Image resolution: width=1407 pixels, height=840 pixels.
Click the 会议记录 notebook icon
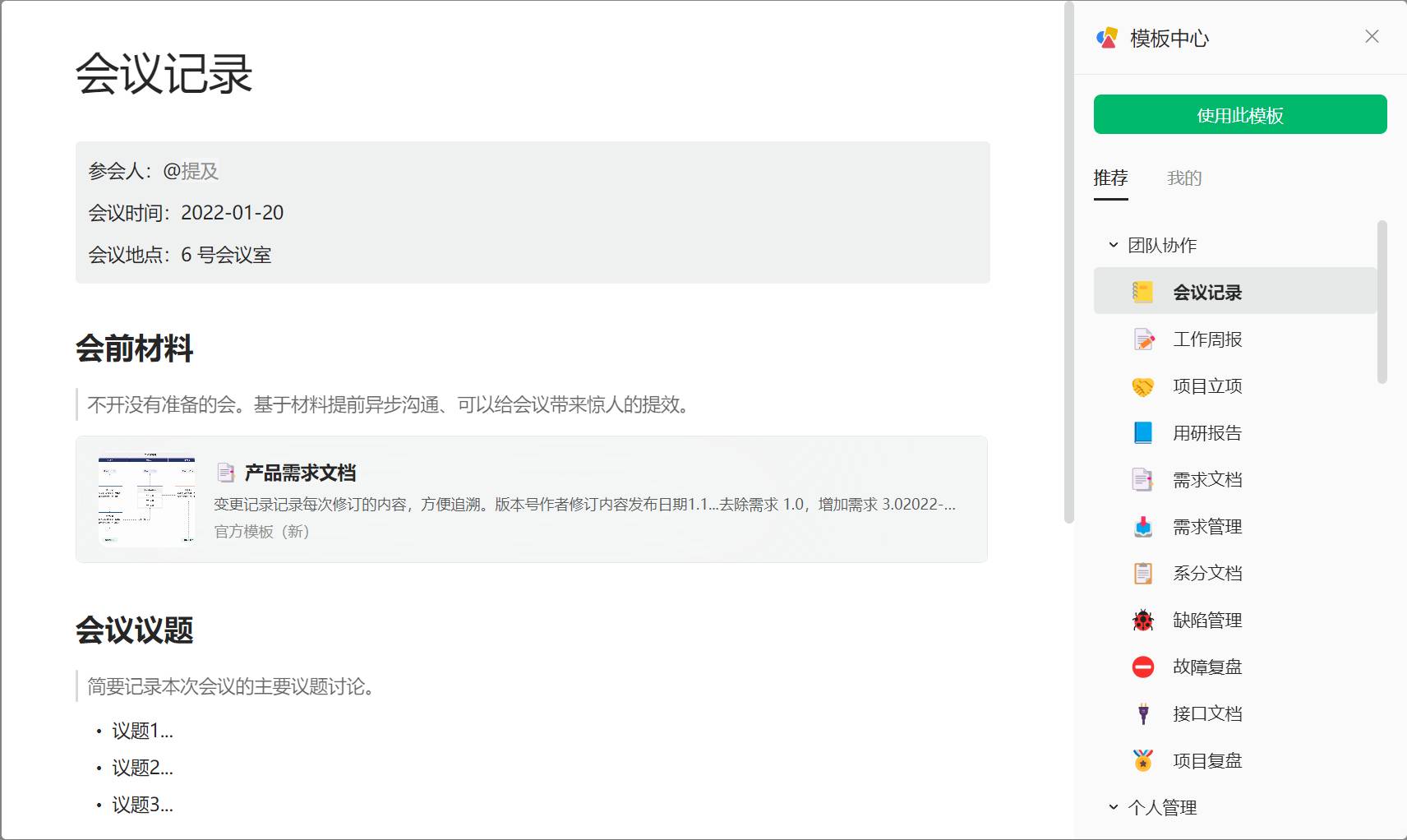(1143, 292)
